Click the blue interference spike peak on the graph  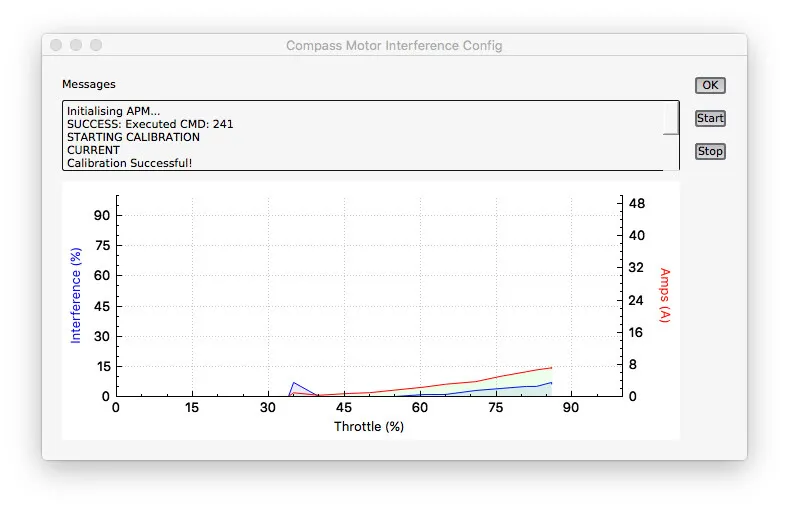click(x=294, y=382)
